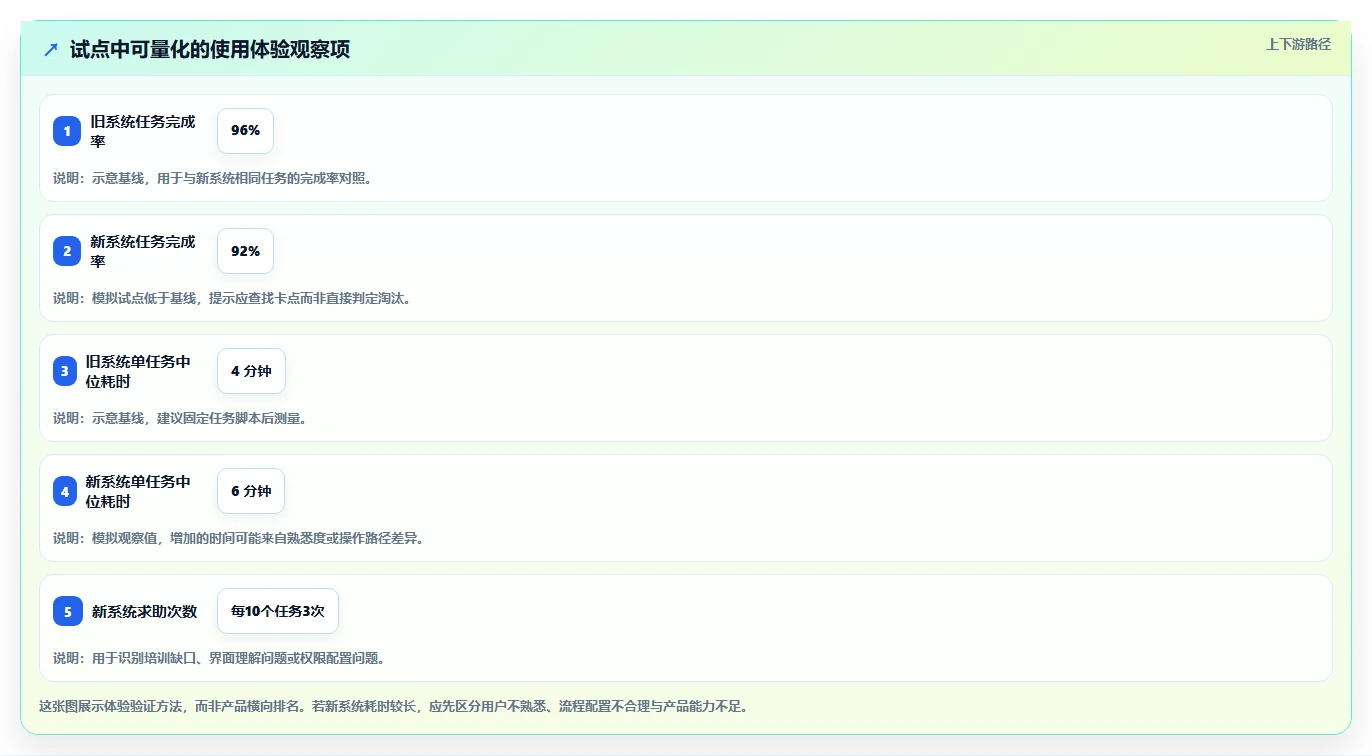
Task: Click the footer text 这张图展示体验验证方法
Action: click(393, 706)
